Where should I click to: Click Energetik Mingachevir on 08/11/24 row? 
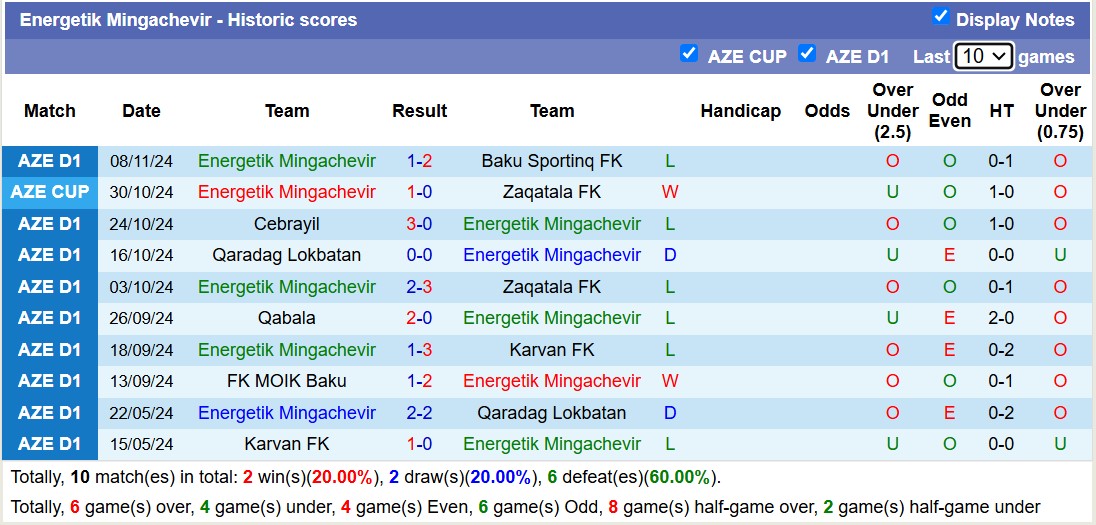click(x=287, y=161)
